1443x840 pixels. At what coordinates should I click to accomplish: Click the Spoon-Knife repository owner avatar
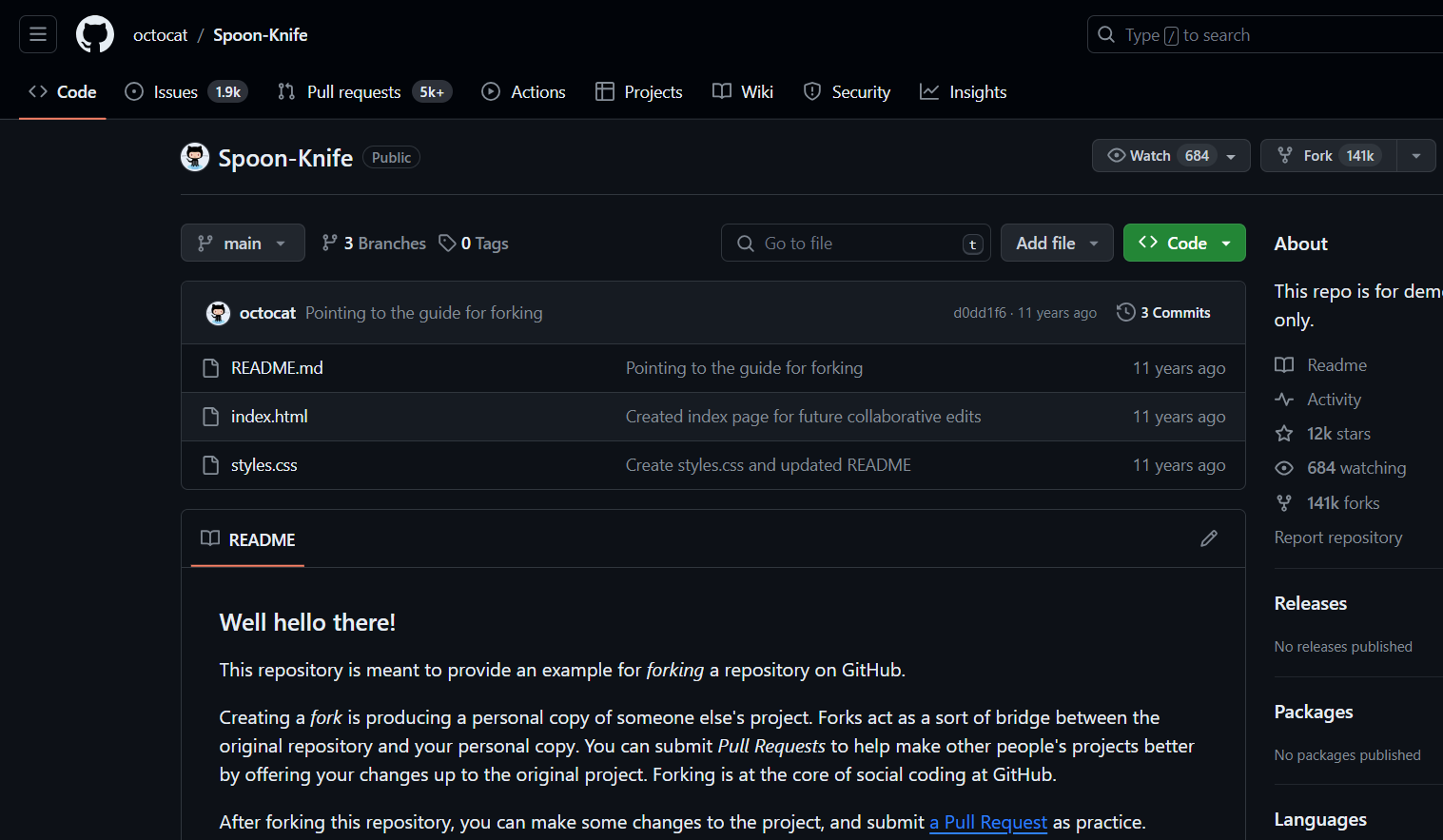(x=195, y=157)
